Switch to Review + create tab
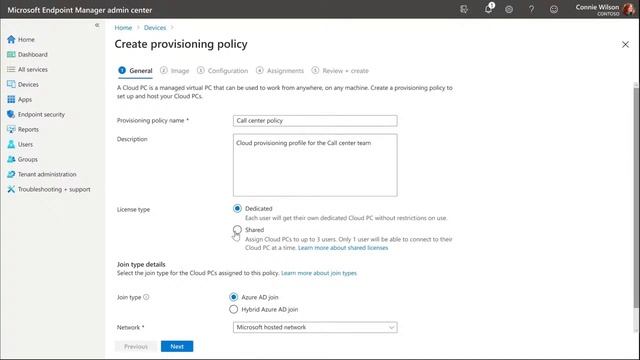The height and width of the screenshot is (360, 640). pos(340,71)
